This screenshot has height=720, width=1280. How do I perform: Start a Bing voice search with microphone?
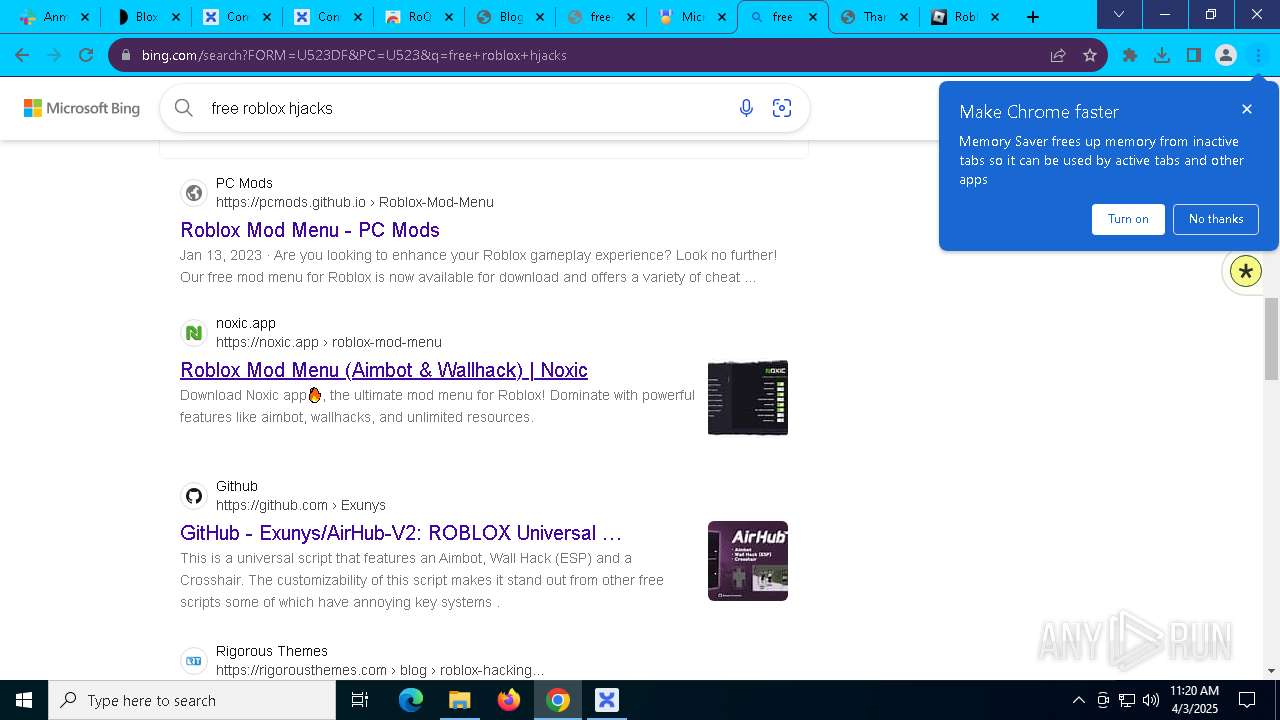point(746,108)
